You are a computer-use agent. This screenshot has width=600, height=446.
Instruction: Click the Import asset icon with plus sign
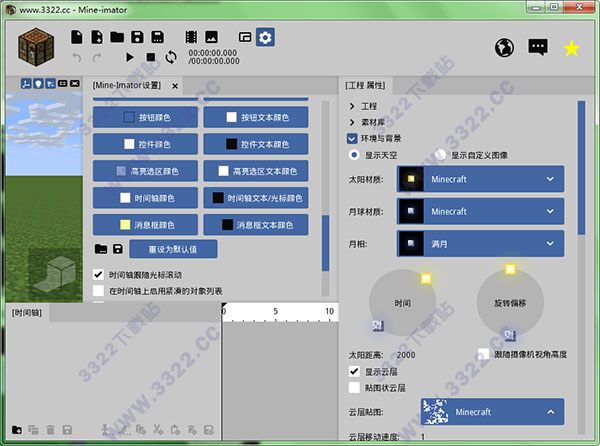[97, 37]
